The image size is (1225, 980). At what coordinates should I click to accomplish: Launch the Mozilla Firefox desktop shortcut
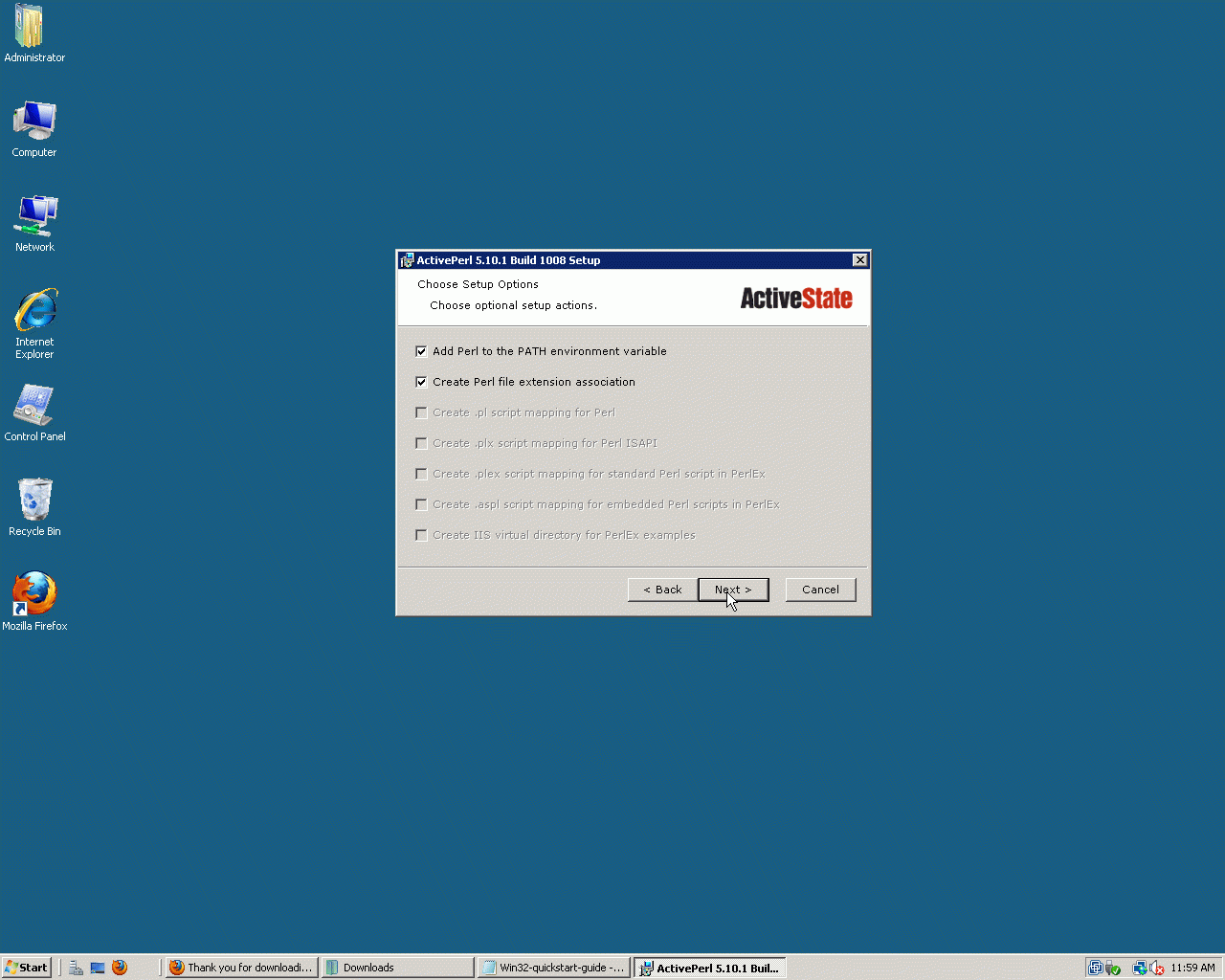point(34,602)
